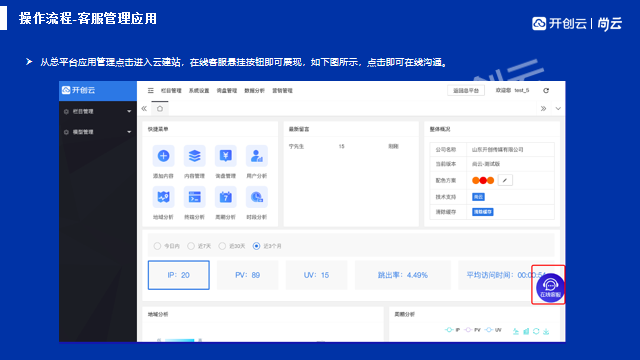Click the color scheme swatch dots
The height and width of the screenshot is (360, 640).
click(483, 180)
